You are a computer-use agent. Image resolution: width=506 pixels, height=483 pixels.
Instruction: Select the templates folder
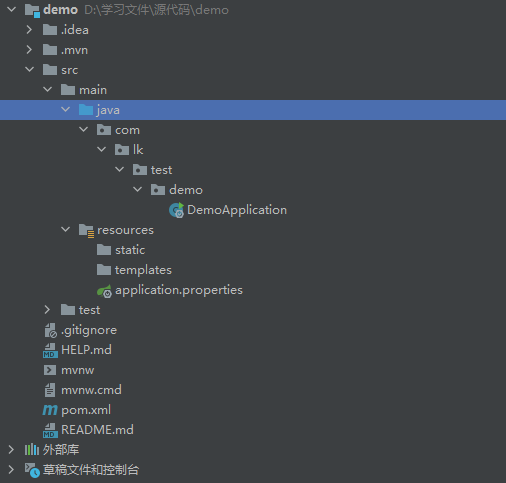[x=143, y=270]
